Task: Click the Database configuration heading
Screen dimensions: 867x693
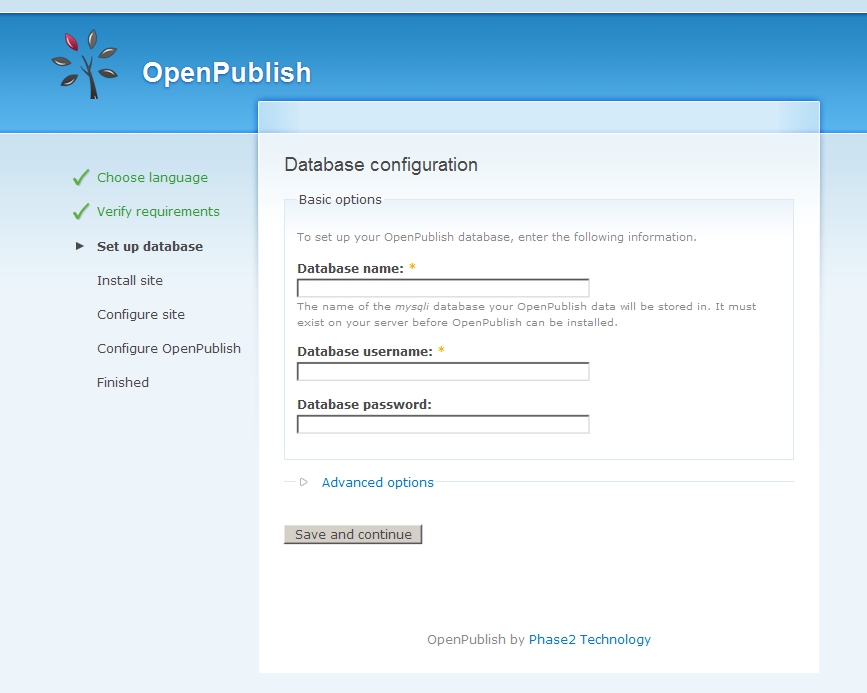Action: (x=381, y=165)
